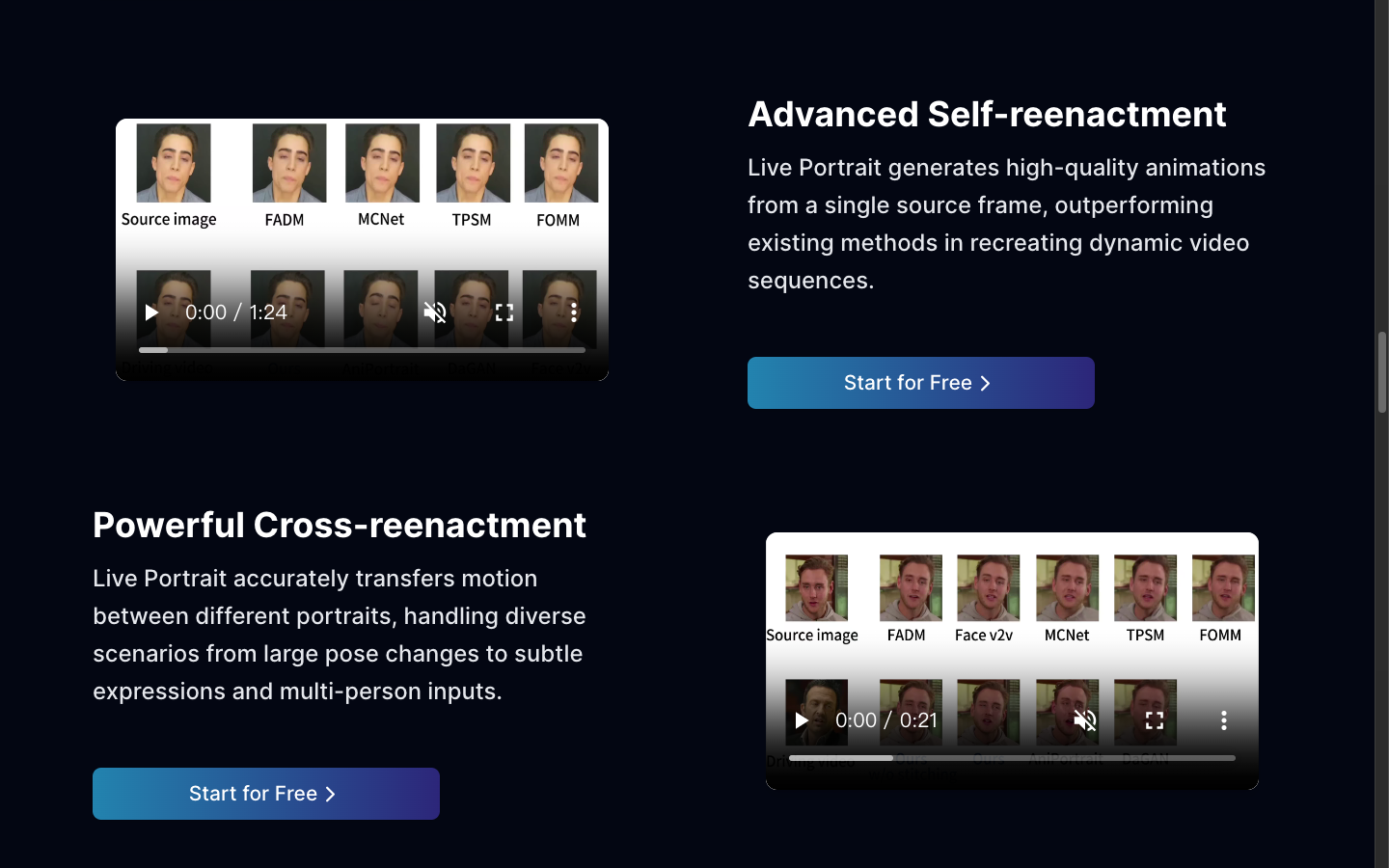The image size is (1389, 868).
Task: Click the 0:00 / 1:24 time display
Action: coord(236,312)
